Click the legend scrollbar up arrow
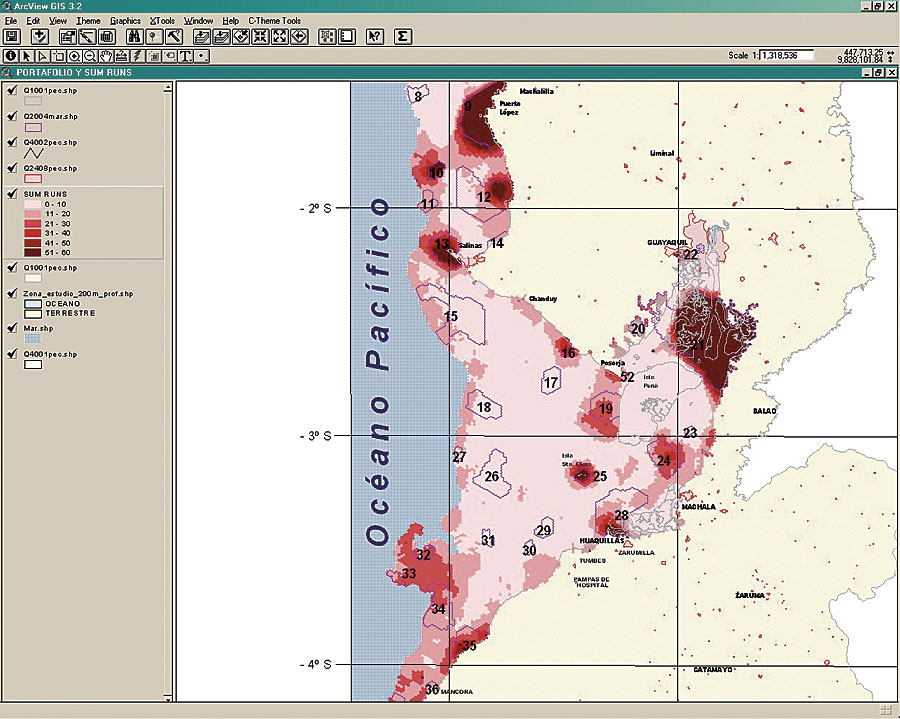The width and height of the screenshot is (900, 719). click(x=169, y=88)
